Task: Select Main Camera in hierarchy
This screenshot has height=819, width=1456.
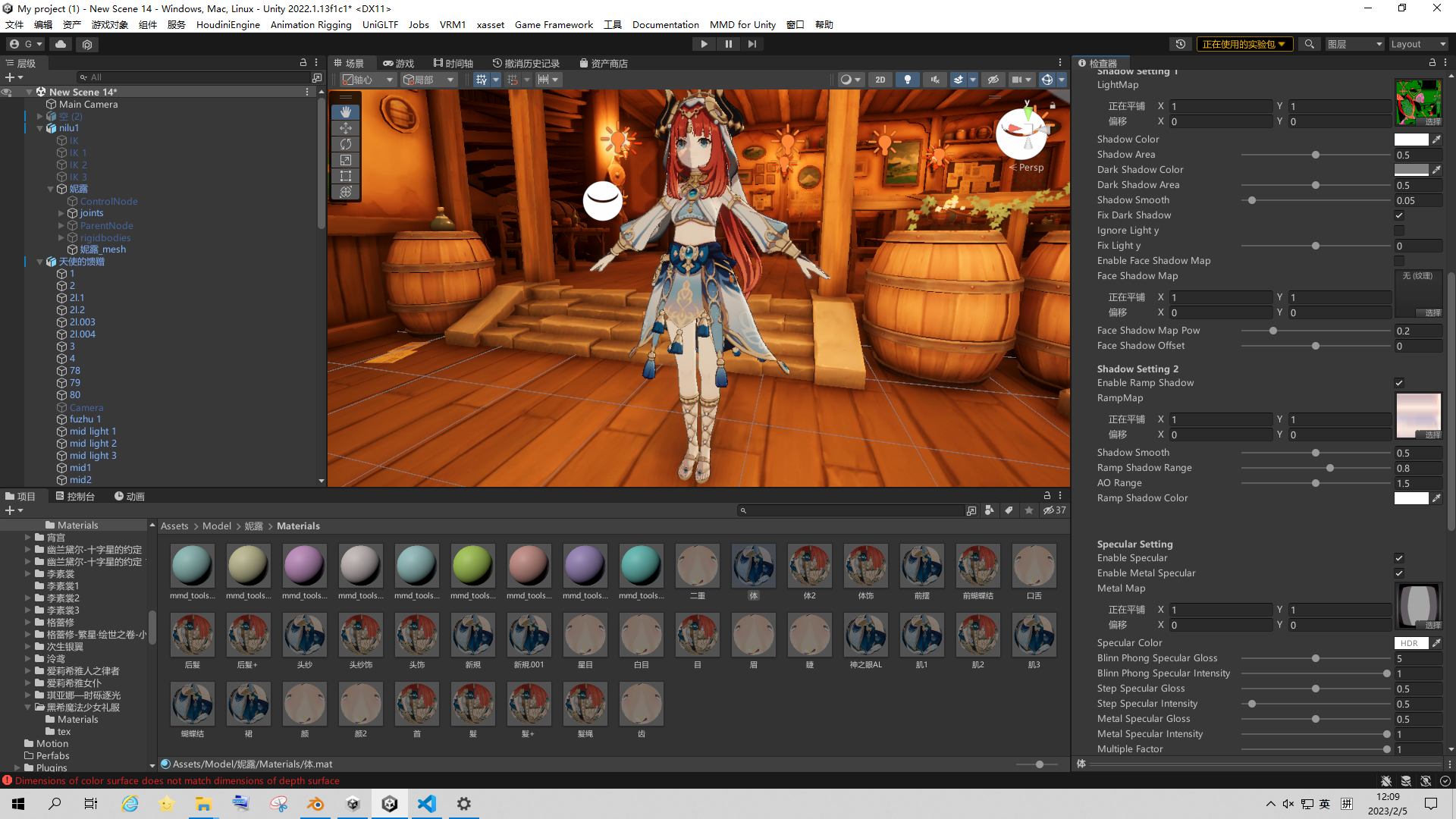Action: [88, 104]
